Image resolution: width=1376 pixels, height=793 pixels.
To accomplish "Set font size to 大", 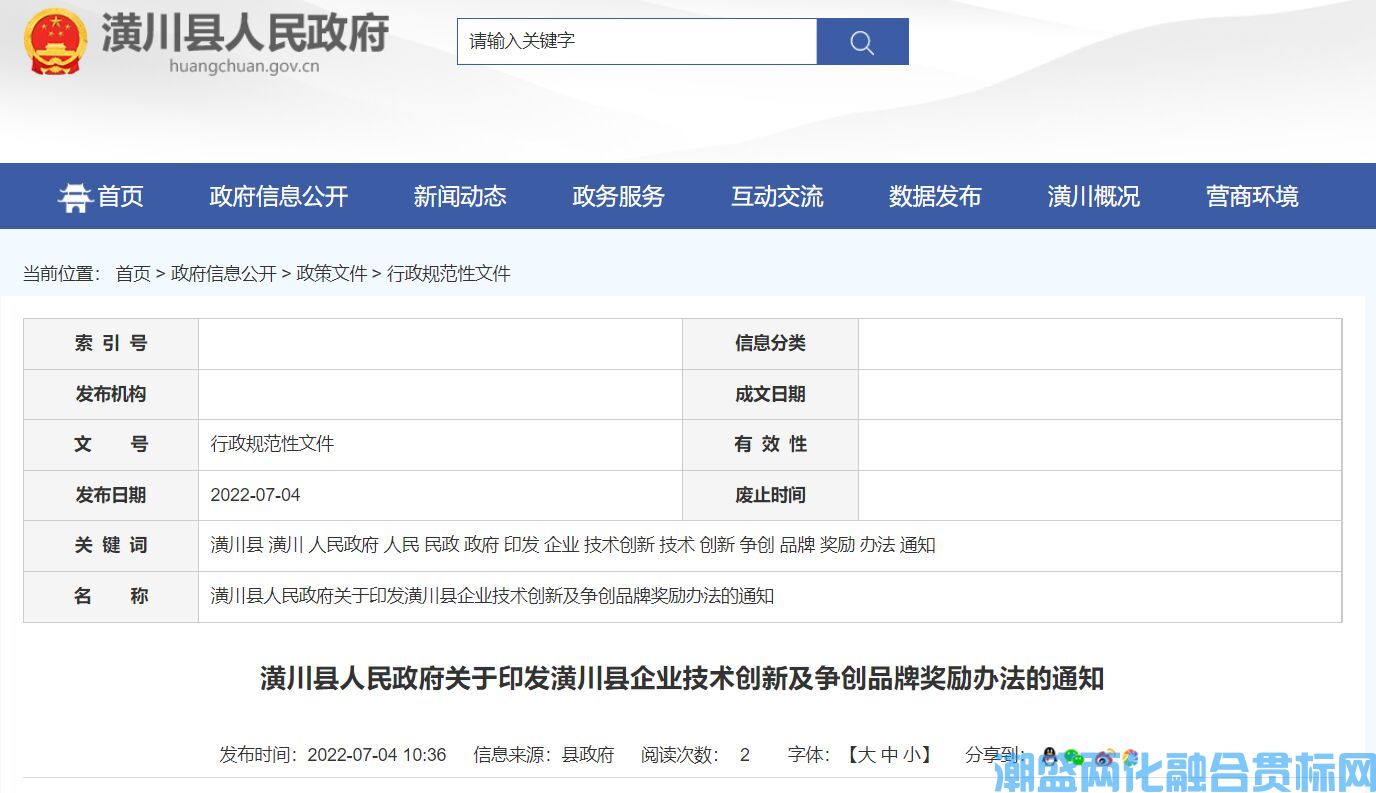I will 865,755.
